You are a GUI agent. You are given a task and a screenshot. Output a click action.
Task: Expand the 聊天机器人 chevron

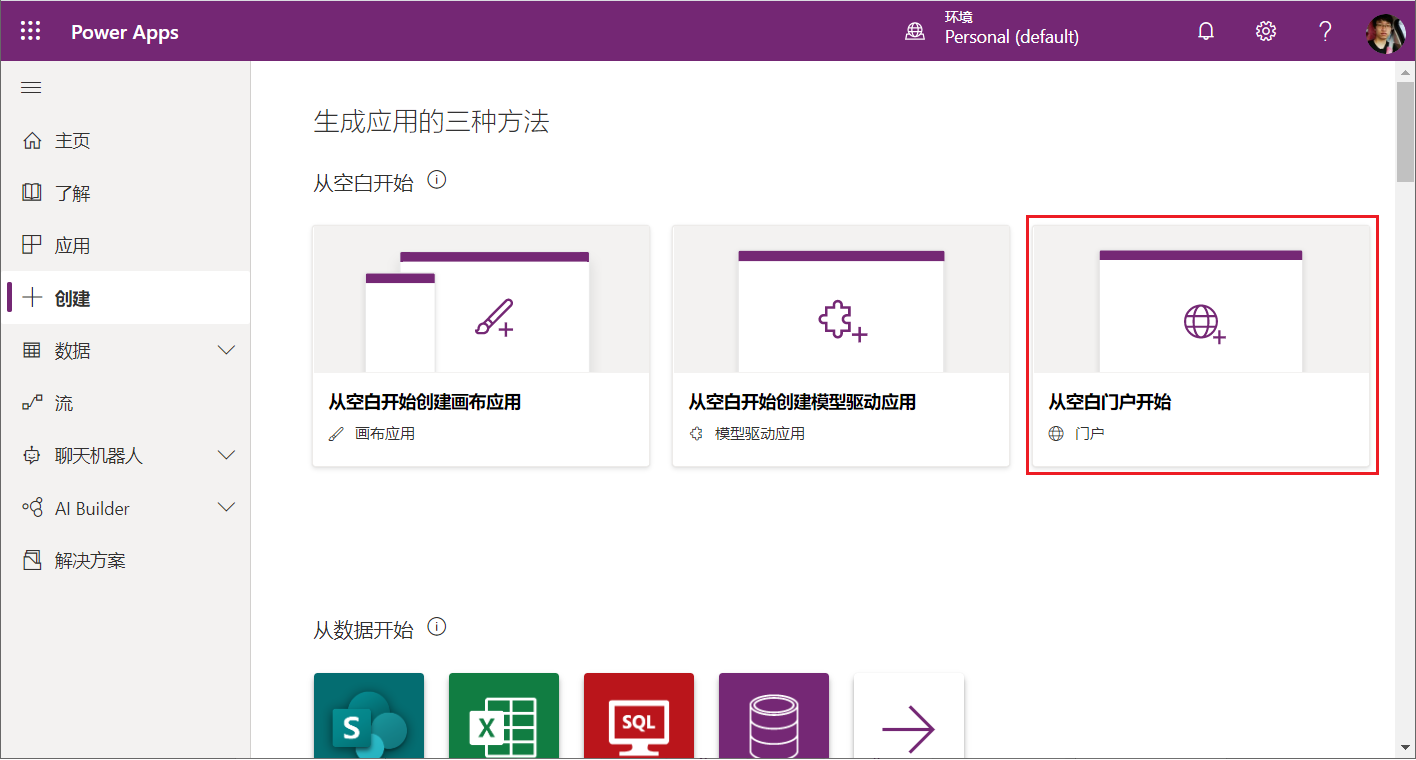(227, 455)
